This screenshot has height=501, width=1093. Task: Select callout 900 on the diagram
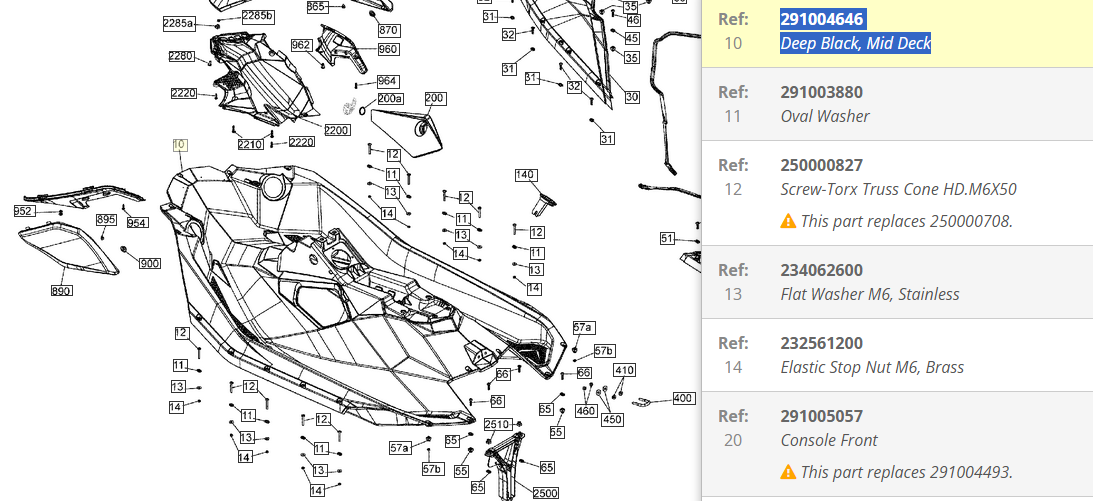(x=150, y=263)
